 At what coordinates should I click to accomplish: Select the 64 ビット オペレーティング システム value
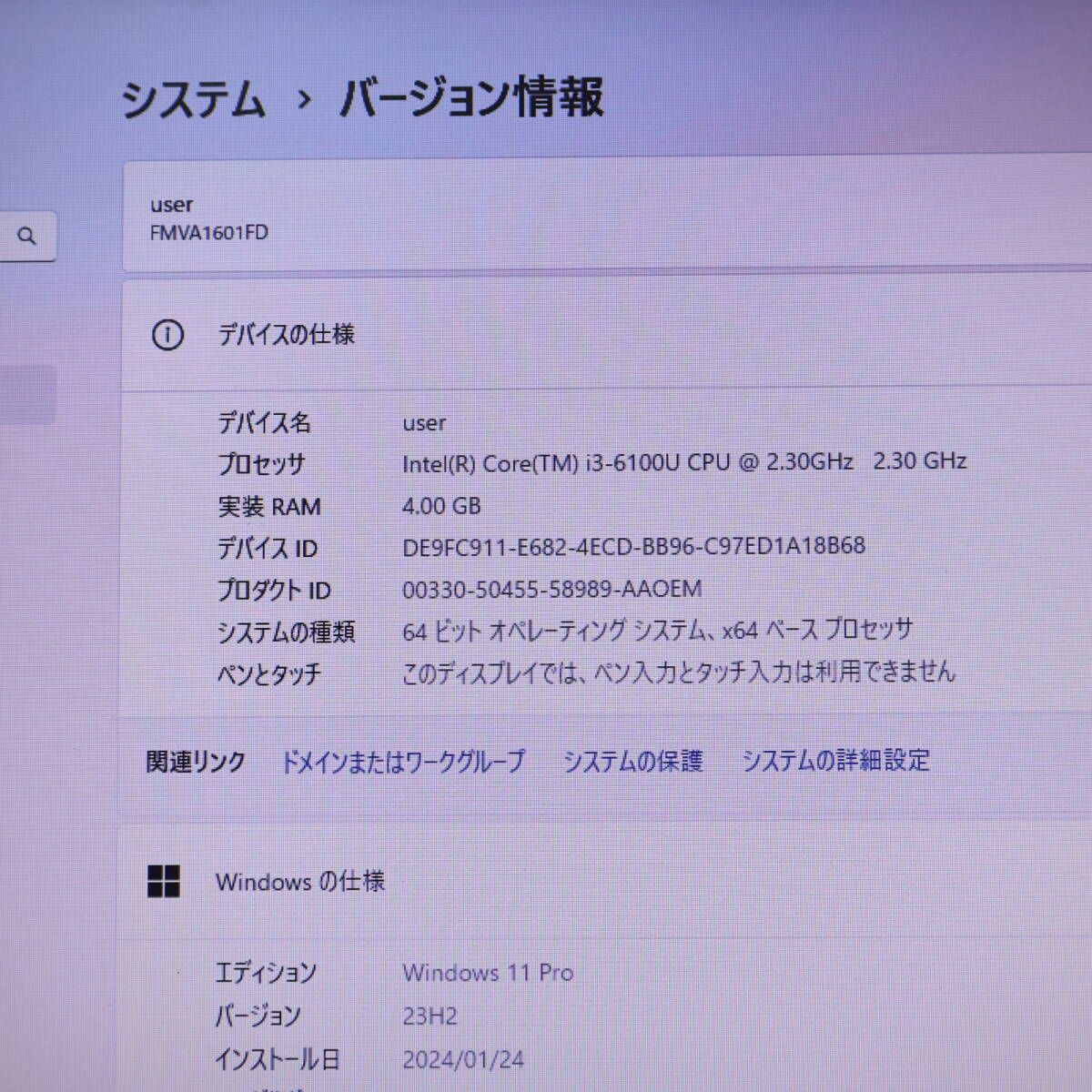[657, 630]
